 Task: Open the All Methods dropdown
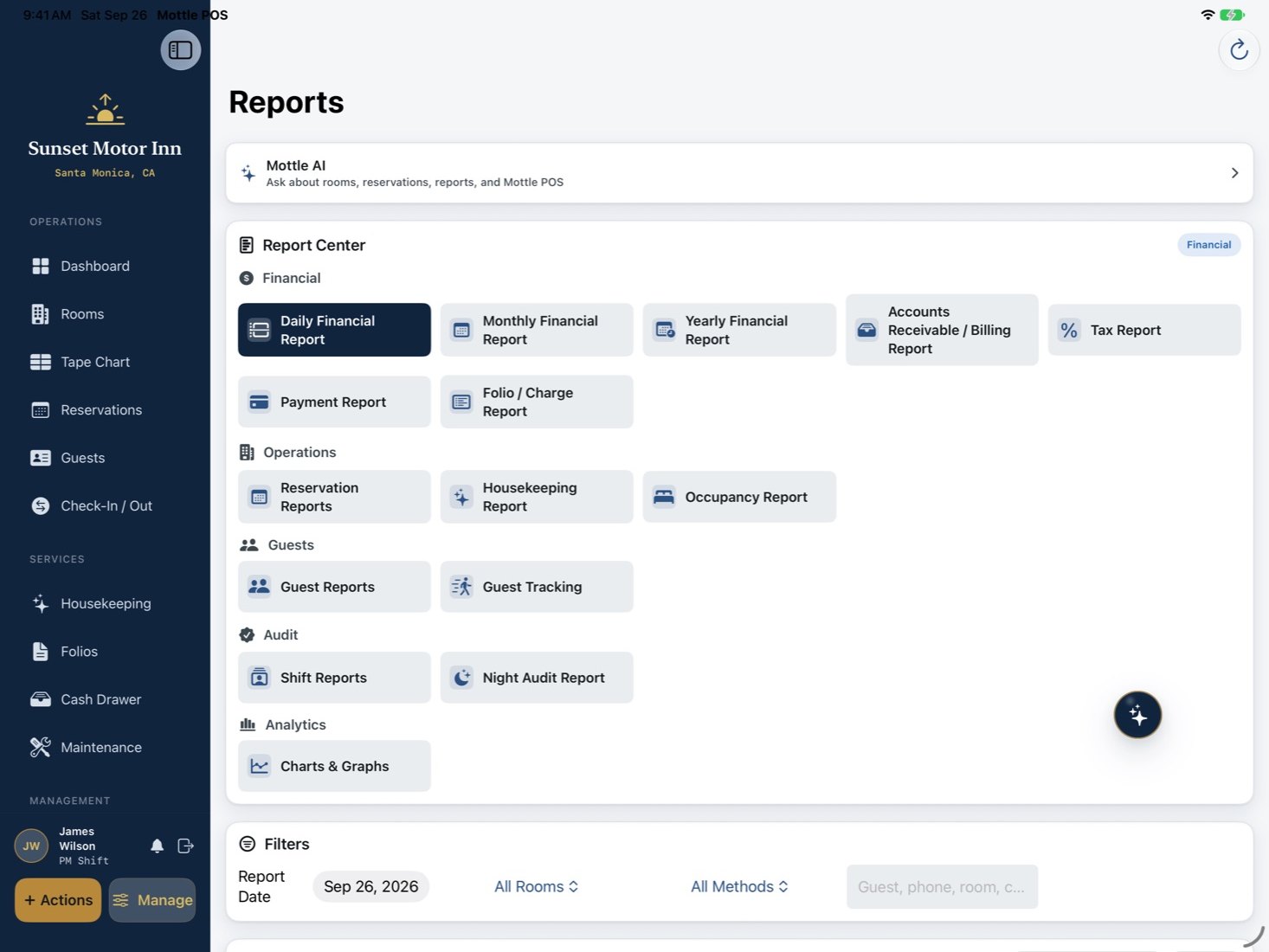point(739,886)
